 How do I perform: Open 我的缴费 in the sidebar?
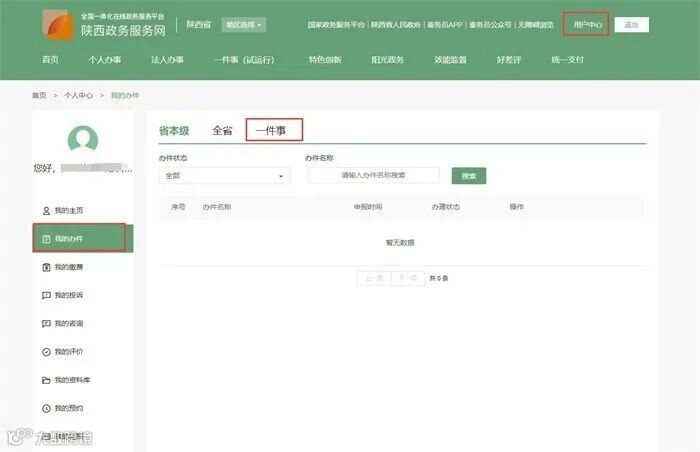click(x=69, y=267)
